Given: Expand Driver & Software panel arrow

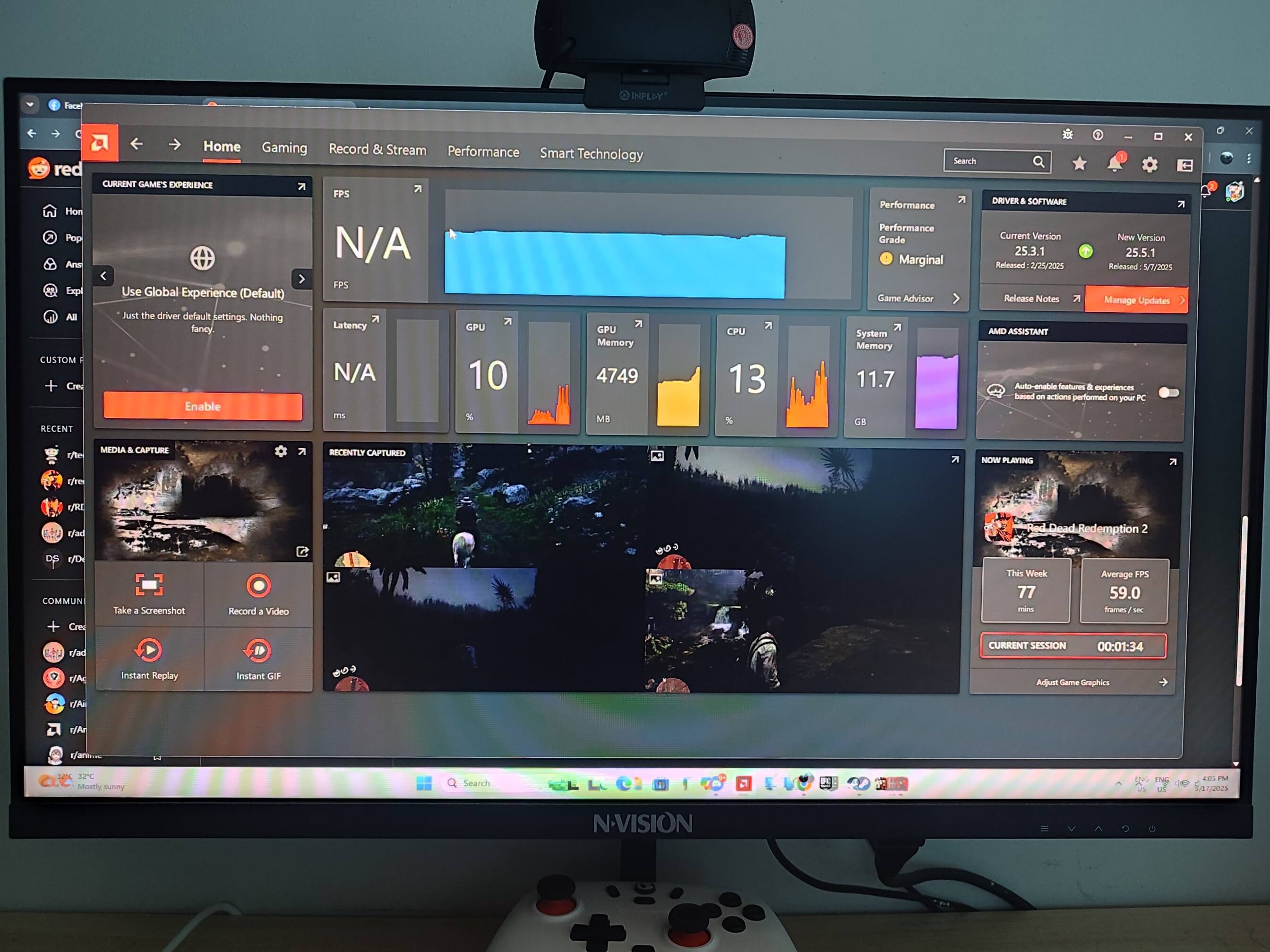Looking at the screenshot, I should [x=1181, y=204].
